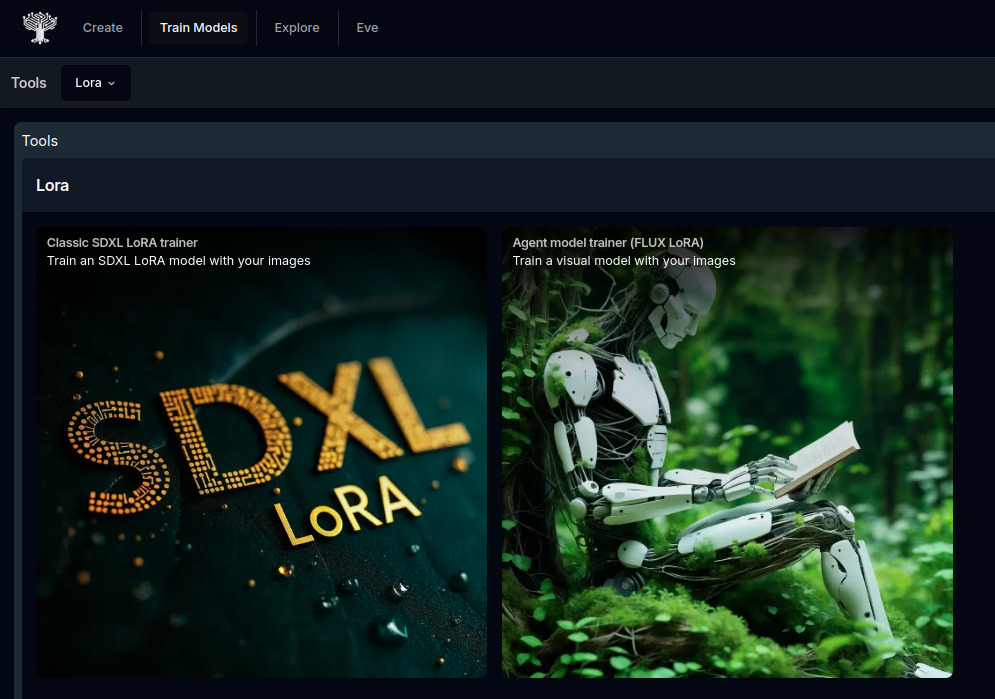The width and height of the screenshot is (995, 699).
Task: Click the 'Agent model trainer (FLUX LoRA)' title
Action: click(608, 243)
